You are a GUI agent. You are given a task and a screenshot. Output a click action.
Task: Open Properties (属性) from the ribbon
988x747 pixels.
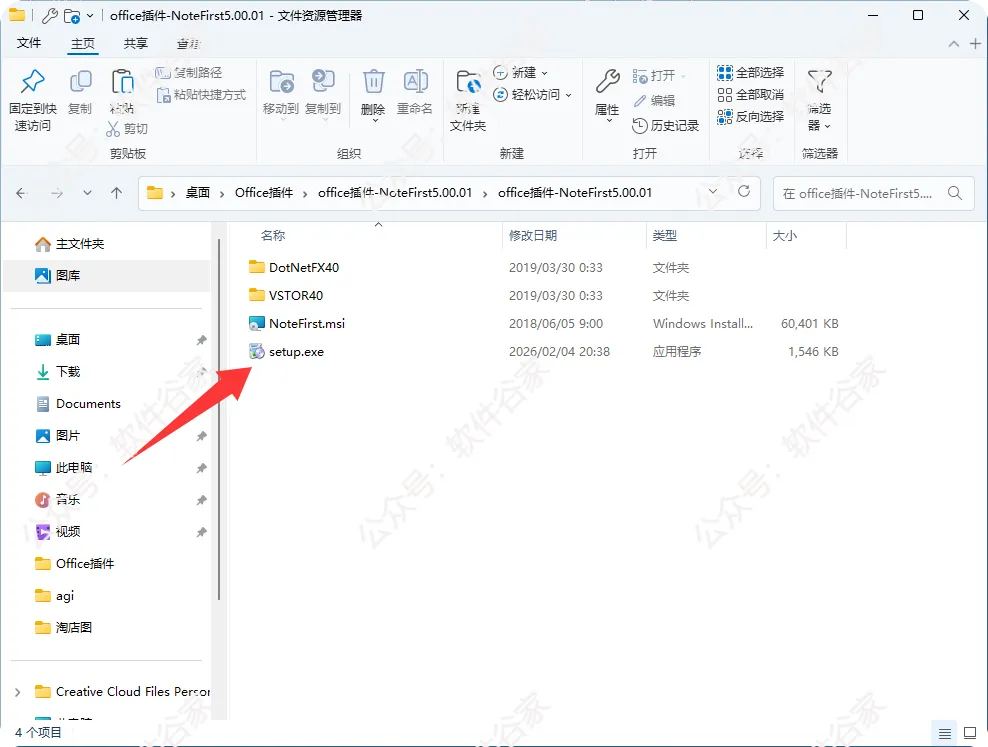coord(607,95)
